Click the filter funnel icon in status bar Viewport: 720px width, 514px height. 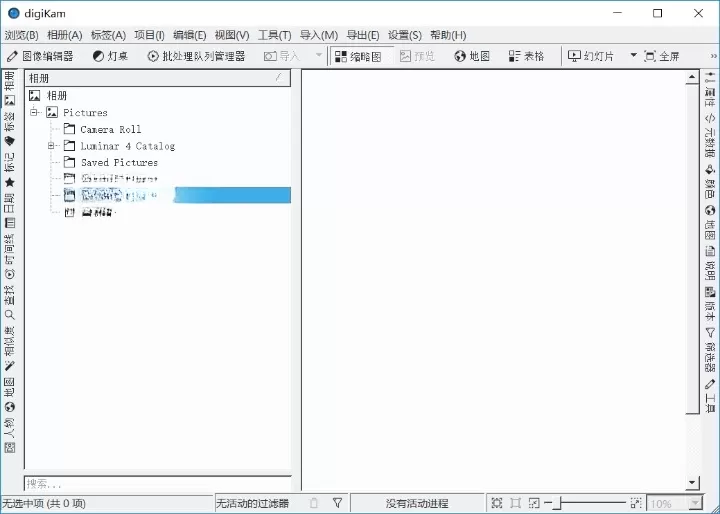point(338,503)
